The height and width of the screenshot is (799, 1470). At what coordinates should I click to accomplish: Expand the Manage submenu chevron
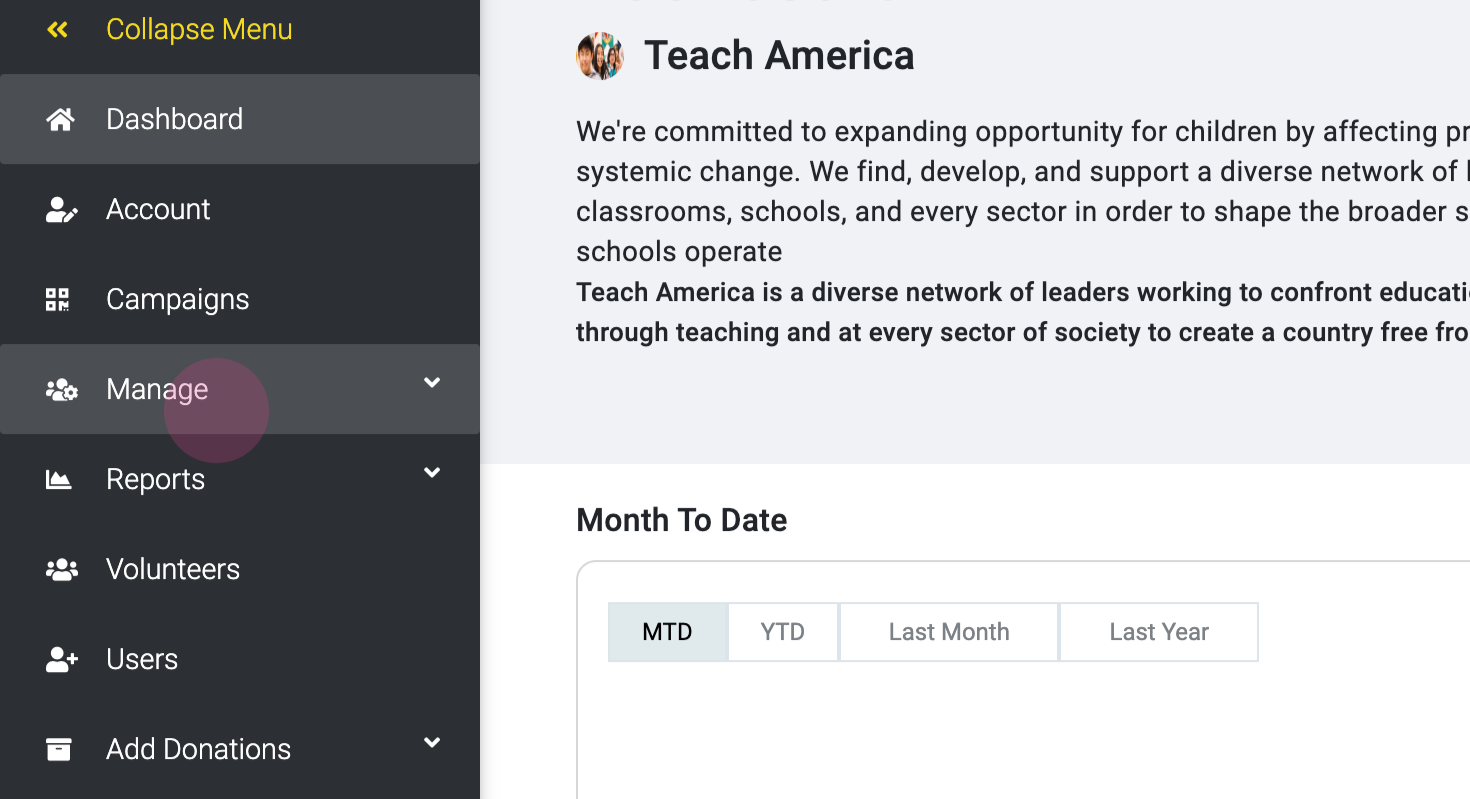tap(432, 383)
